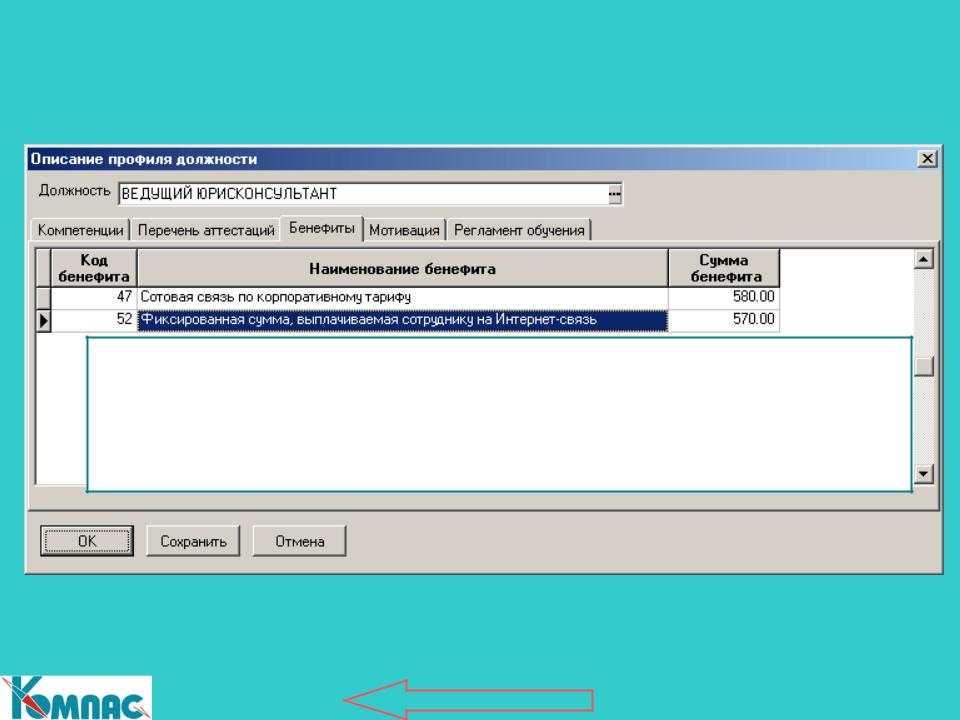The width and height of the screenshot is (960, 720).
Task: Click the Код бенефита column header
Action: [94, 268]
